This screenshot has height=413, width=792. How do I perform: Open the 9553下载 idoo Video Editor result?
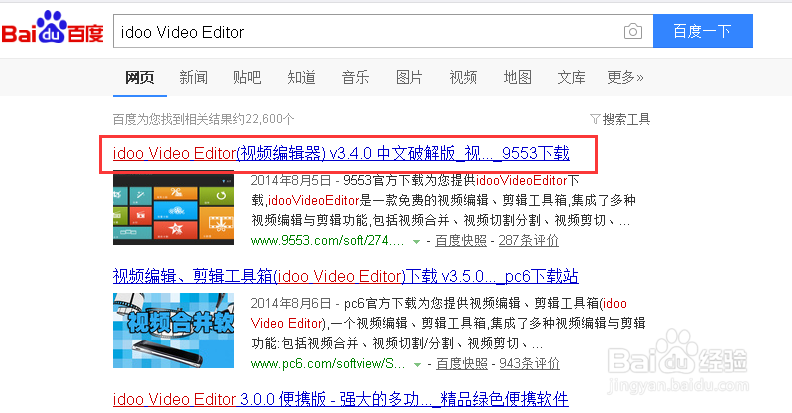[x=341, y=153]
